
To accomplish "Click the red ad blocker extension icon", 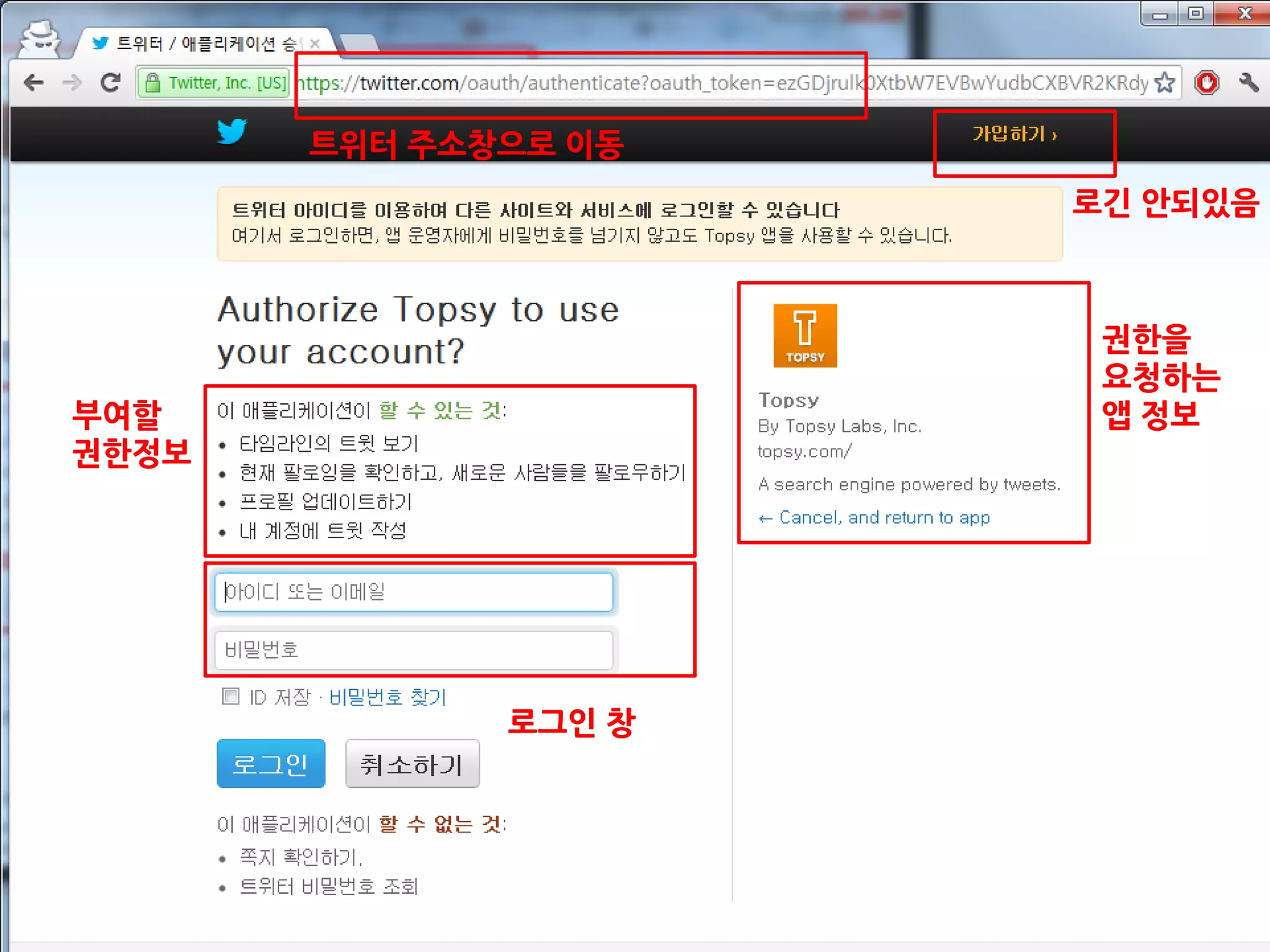I will pyautogui.click(x=1207, y=82).
